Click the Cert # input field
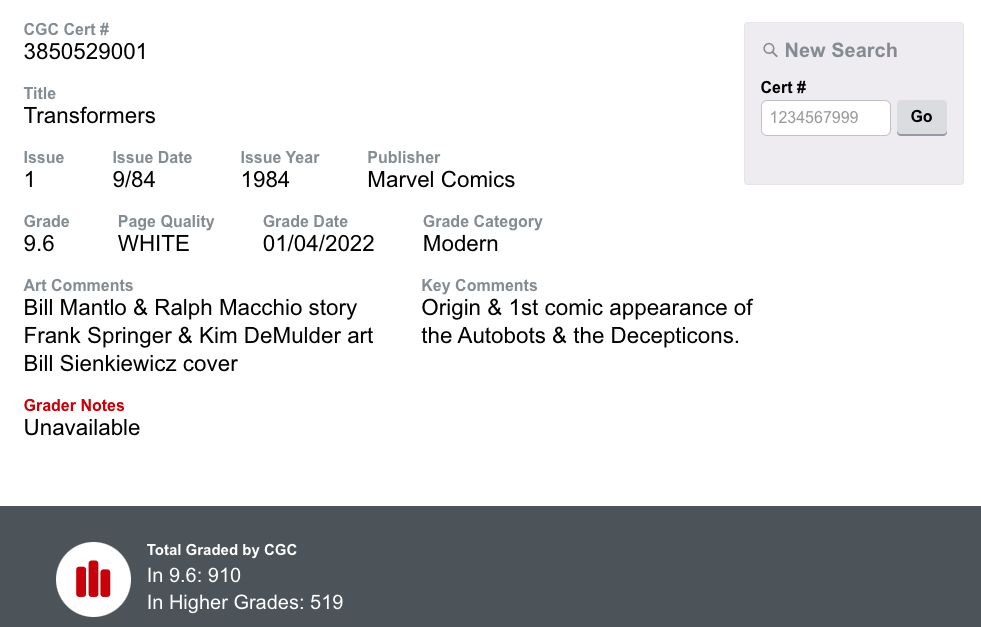 825,118
